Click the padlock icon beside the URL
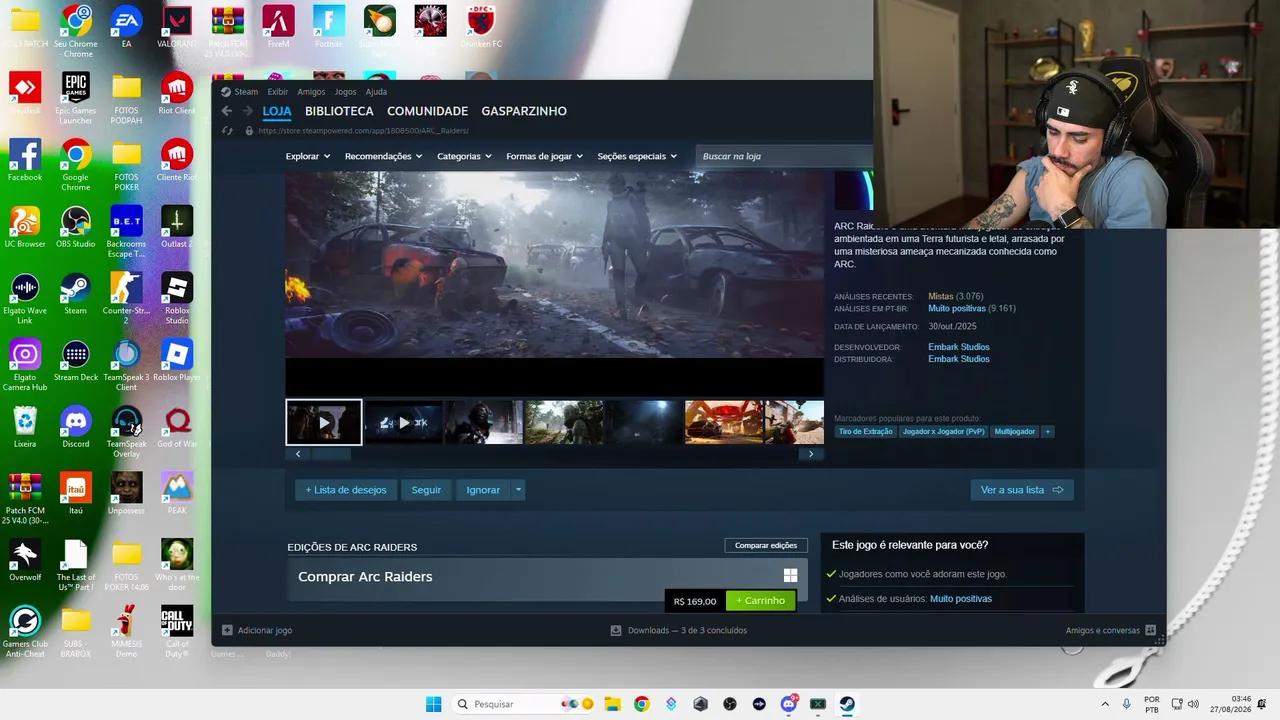The image size is (1280, 720). click(x=249, y=131)
